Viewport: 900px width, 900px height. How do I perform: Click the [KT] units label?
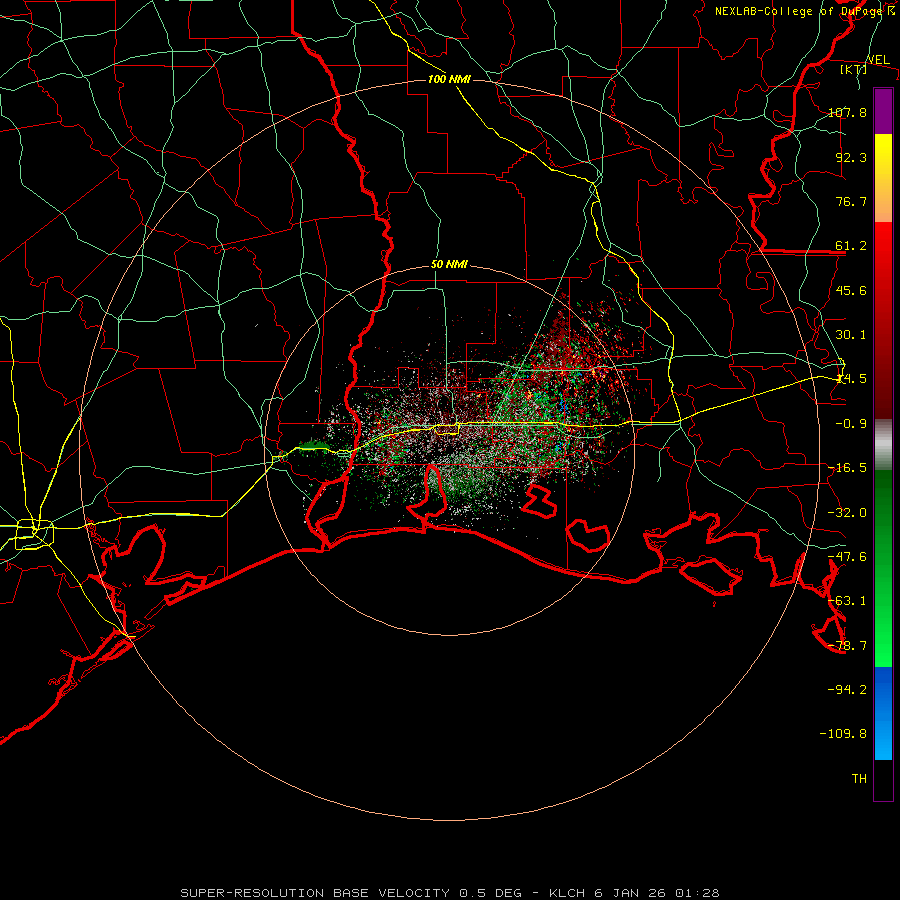(854, 69)
